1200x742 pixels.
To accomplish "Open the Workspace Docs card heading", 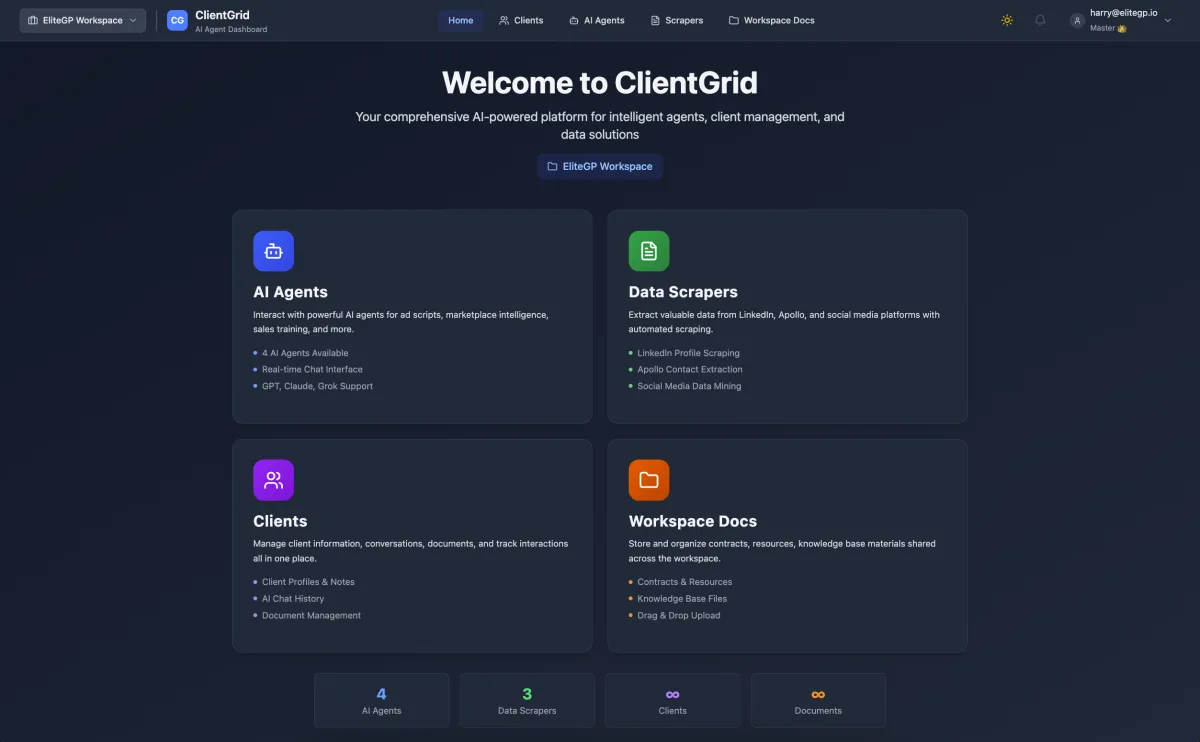I will pyautogui.click(x=693, y=521).
